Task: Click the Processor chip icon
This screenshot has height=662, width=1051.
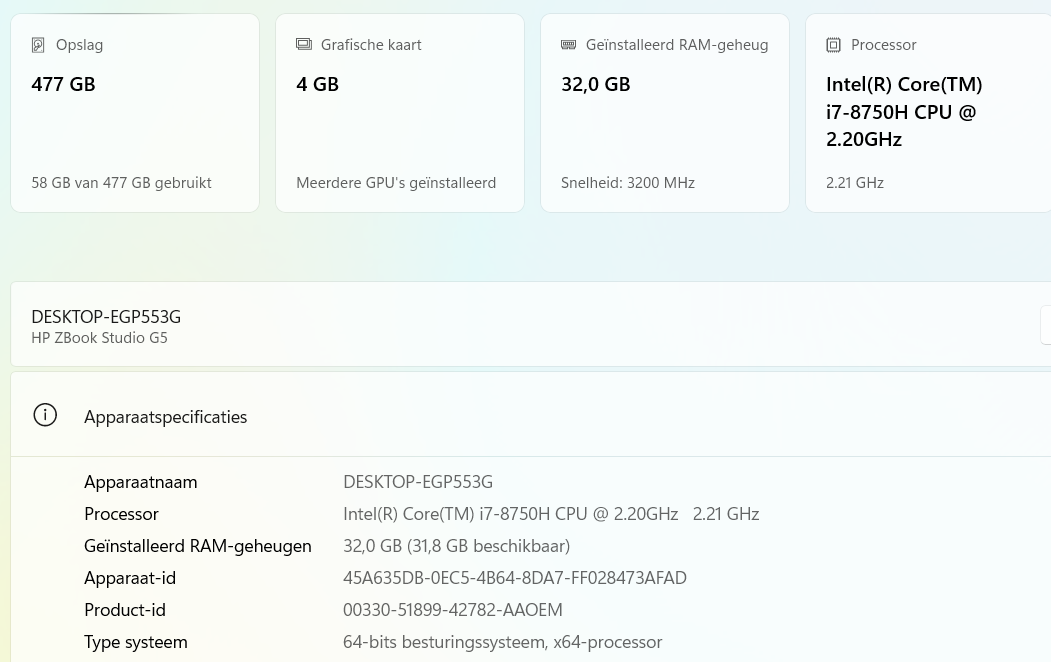Action: point(833,45)
